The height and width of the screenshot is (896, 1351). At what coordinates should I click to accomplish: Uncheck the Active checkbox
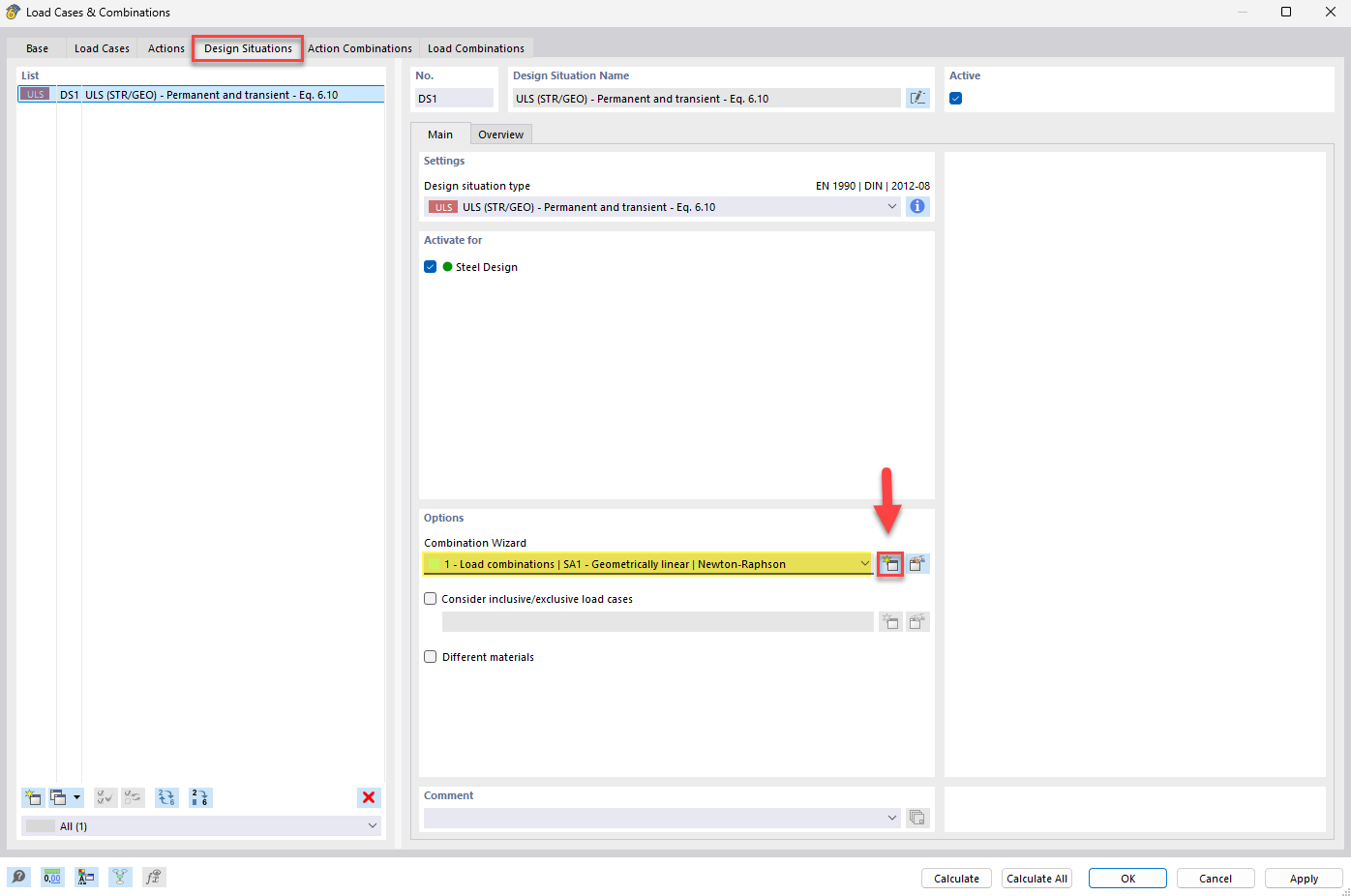(957, 98)
